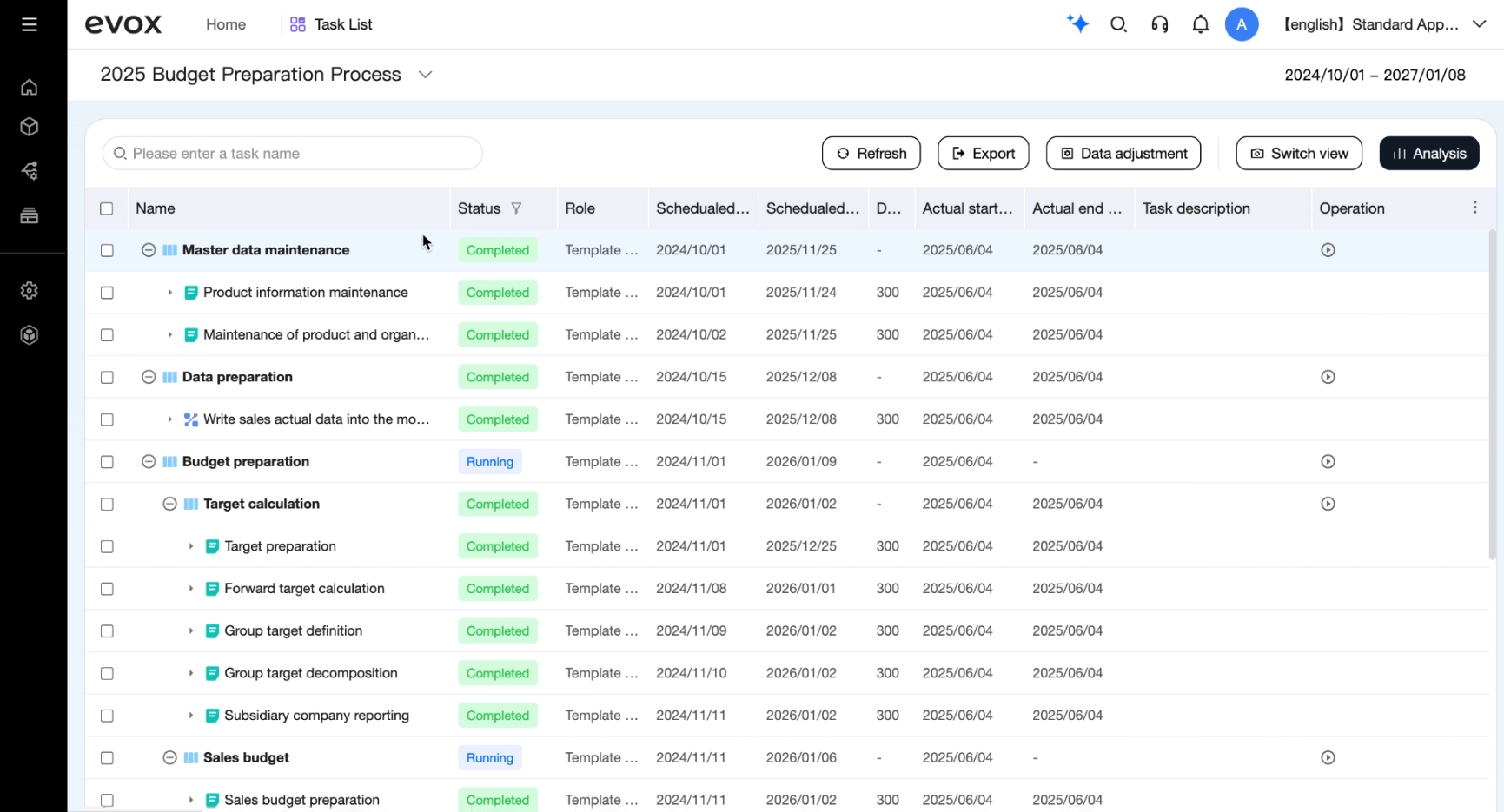
Task: Open Data adjustment
Action: tap(1123, 154)
